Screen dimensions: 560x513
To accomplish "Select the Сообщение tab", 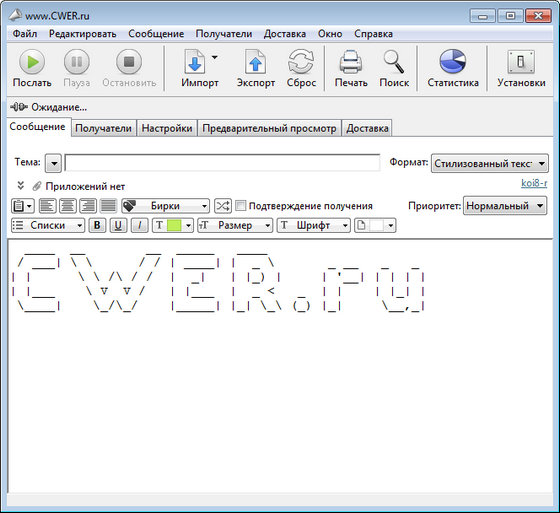I will point(38,127).
